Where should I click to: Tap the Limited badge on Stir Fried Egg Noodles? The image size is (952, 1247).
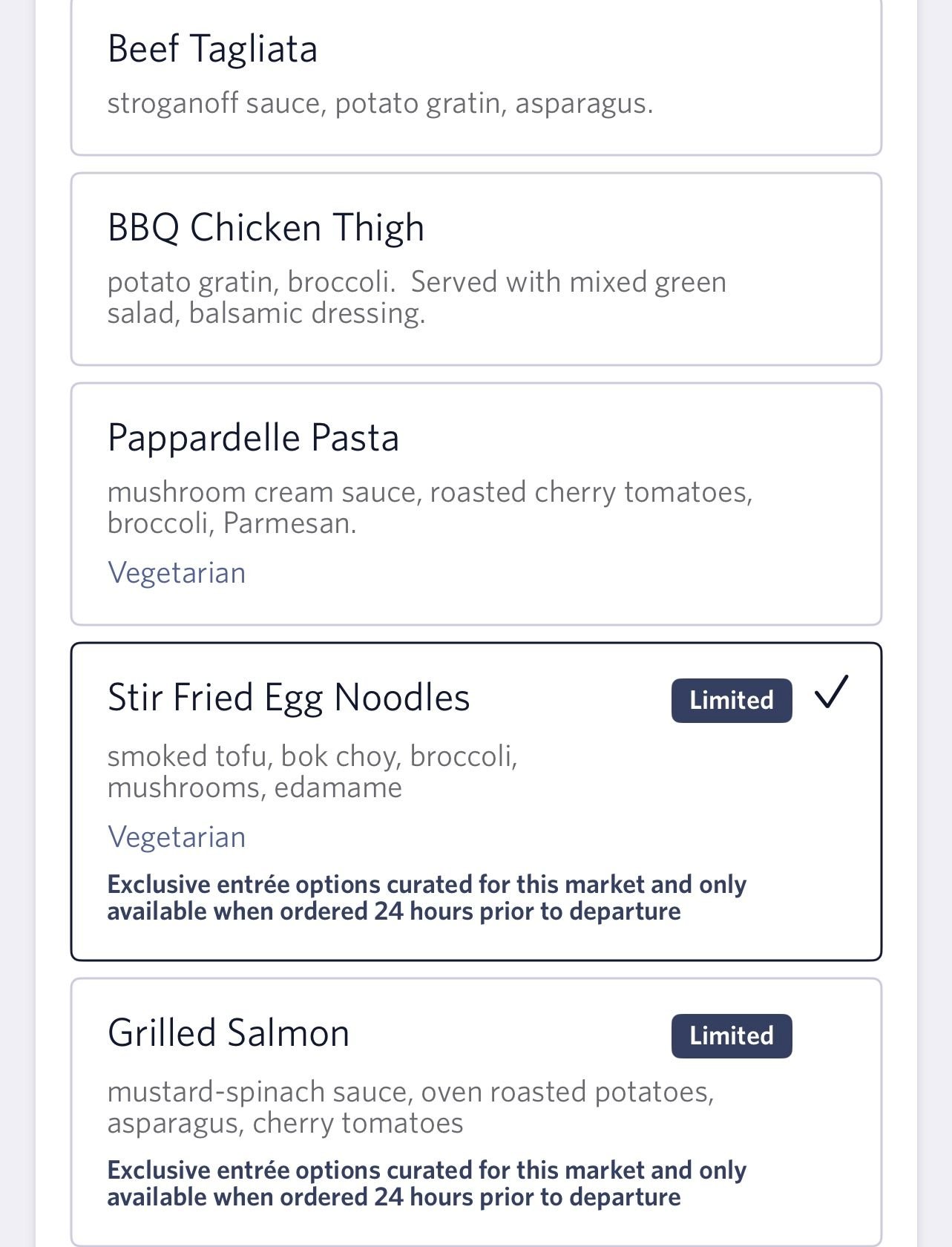(x=731, y=700)
